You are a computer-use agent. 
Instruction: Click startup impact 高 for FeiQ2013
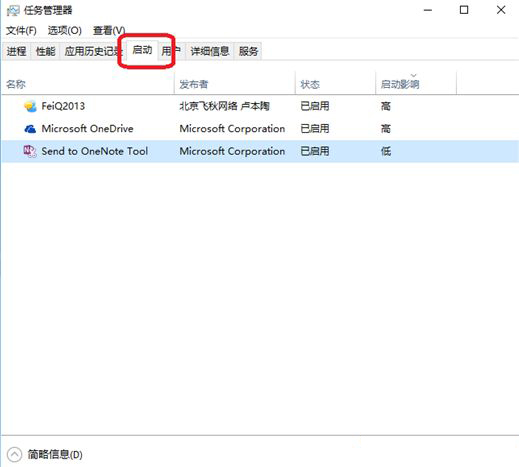[386, 106]
